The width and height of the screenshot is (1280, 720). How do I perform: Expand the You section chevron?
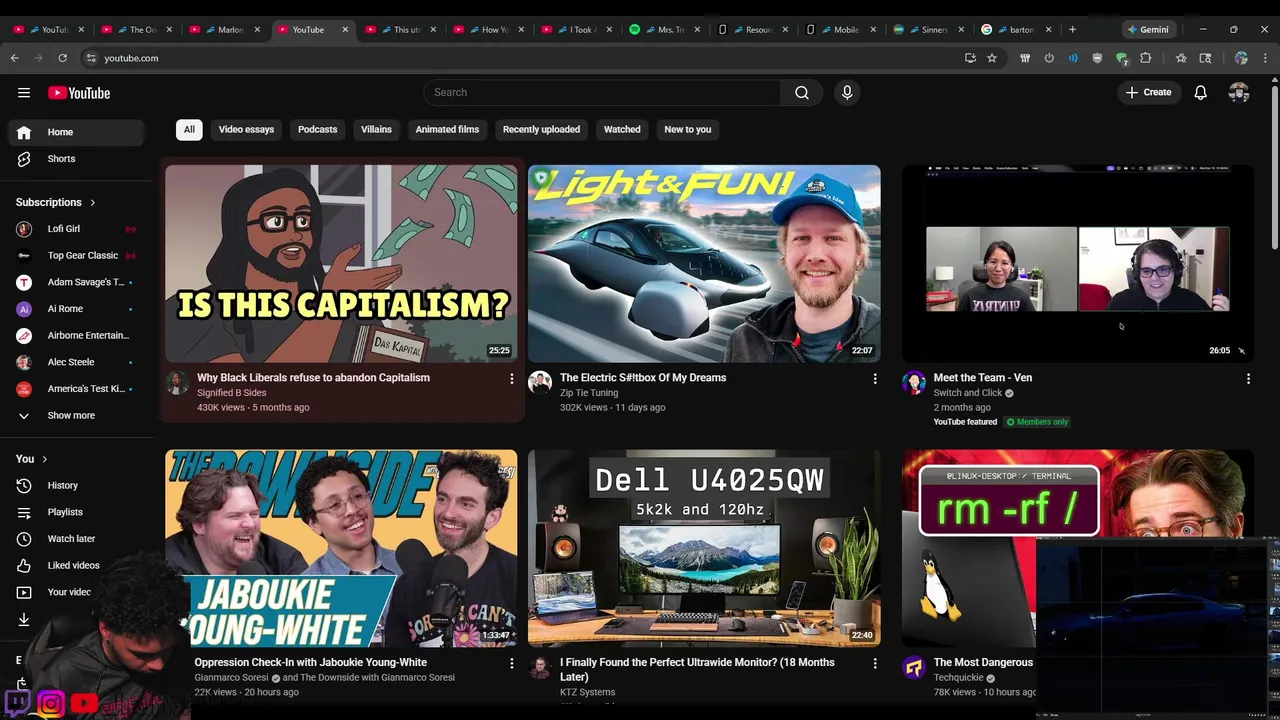pyautogui.click(x=44, y=459)
